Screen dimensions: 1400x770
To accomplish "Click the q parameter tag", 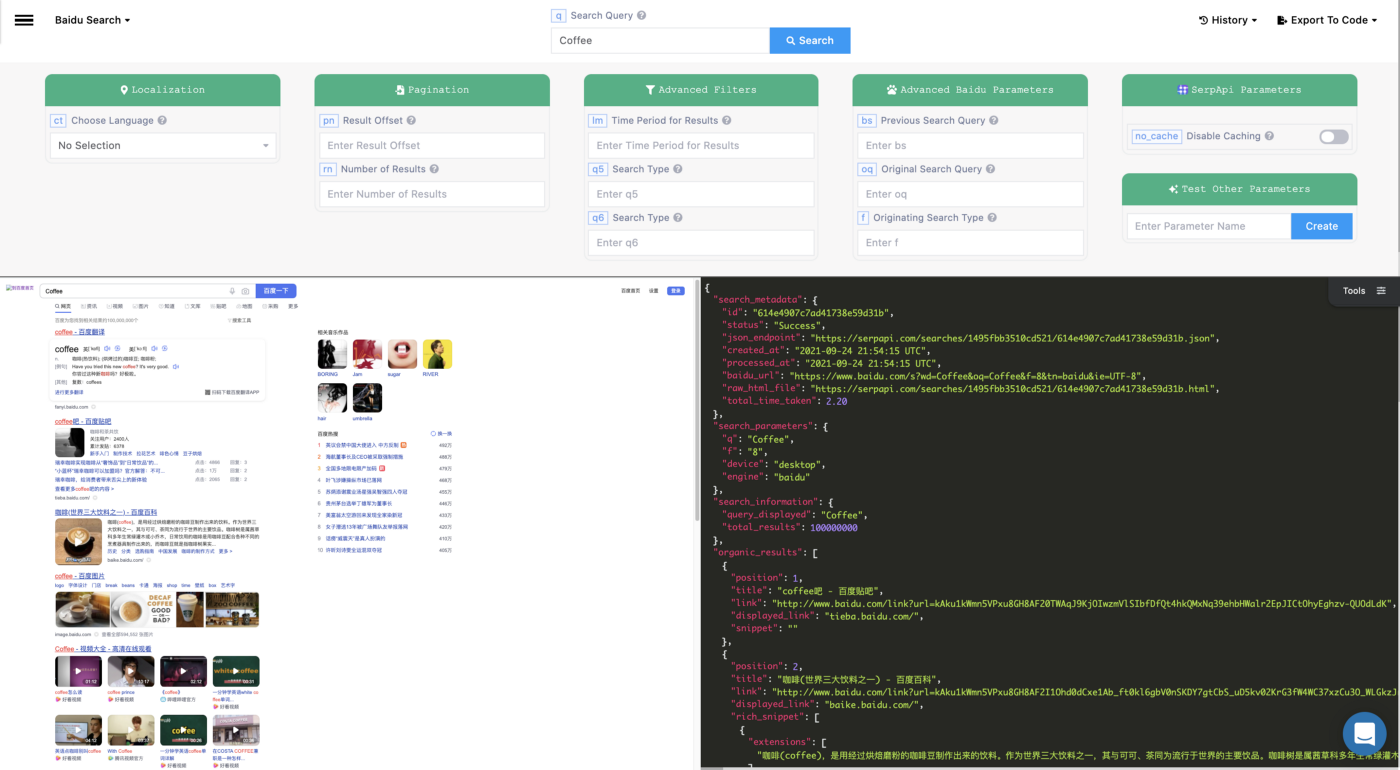I will (x=559, y=16).
